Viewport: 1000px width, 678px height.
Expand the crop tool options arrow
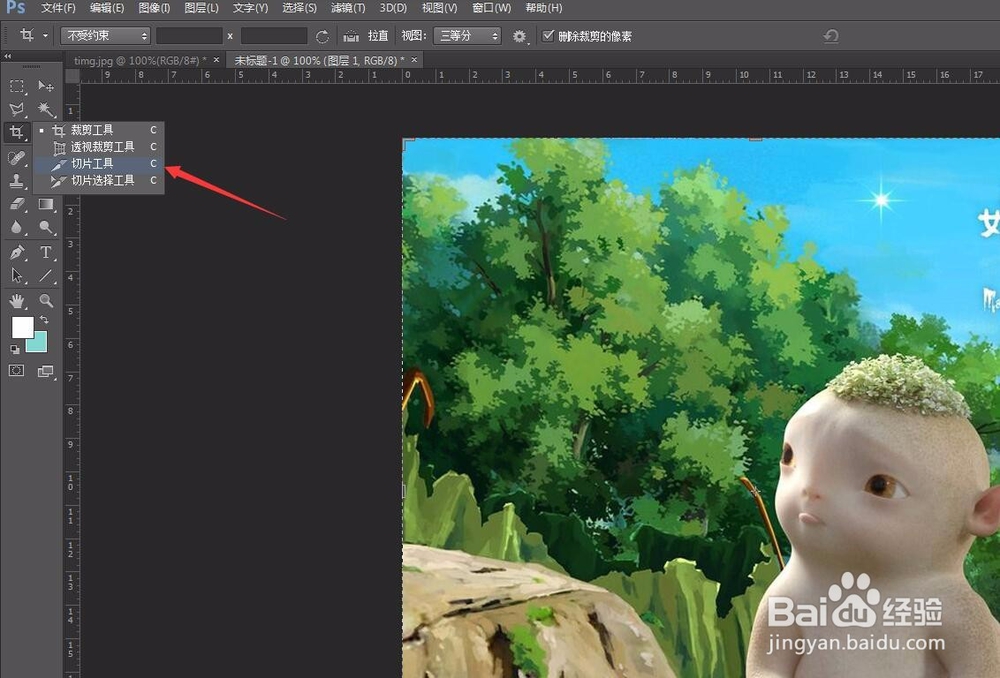coord(45,35)
